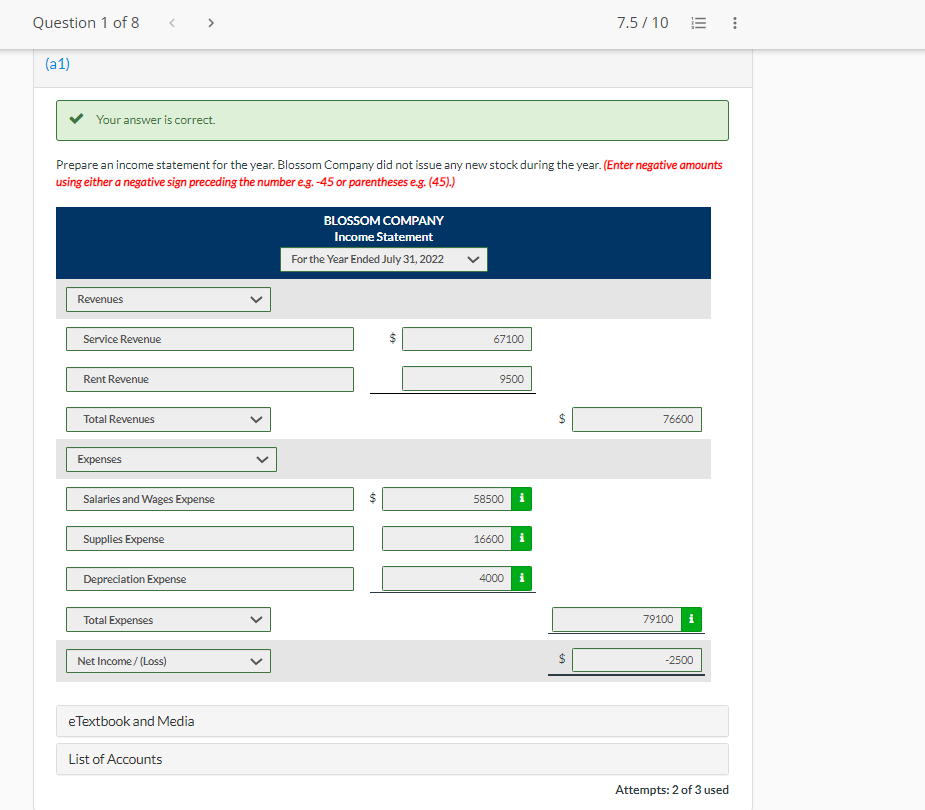The width and height of the screenshot is (925, 810).
Task: Open the income statement period dropdown
Action: click(383, 258)
